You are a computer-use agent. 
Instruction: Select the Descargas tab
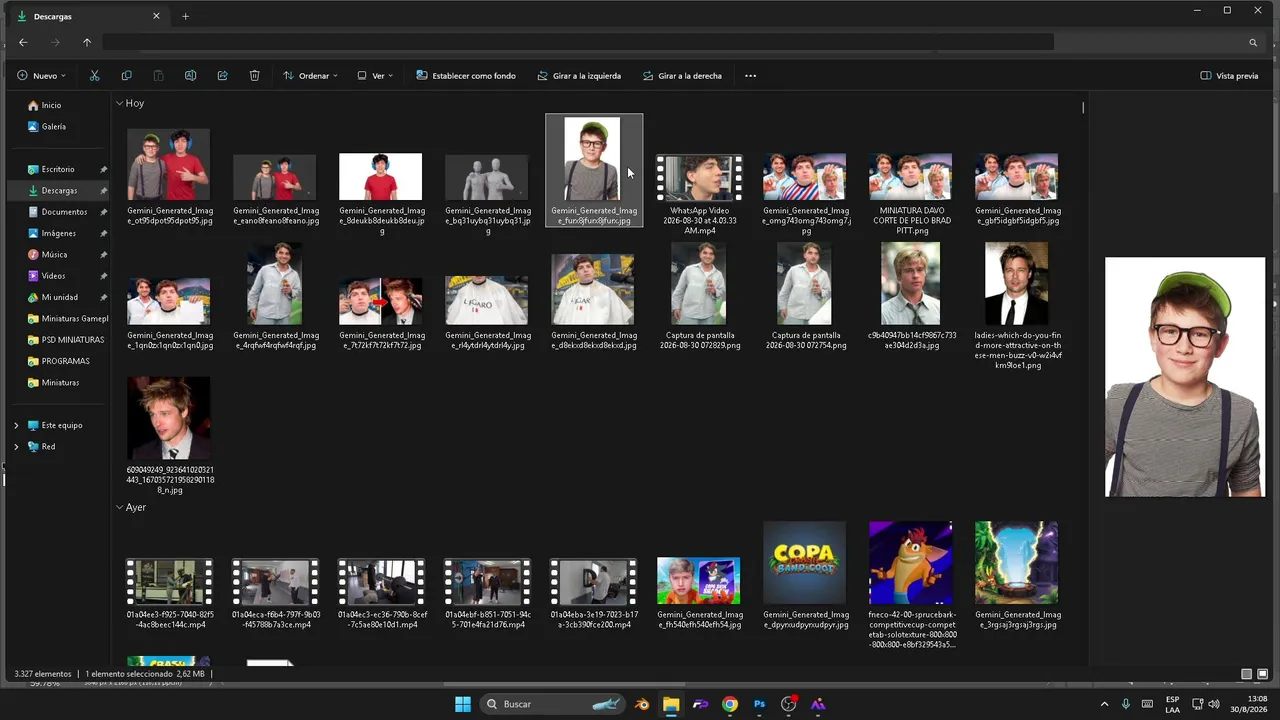(x=88, y=16)
